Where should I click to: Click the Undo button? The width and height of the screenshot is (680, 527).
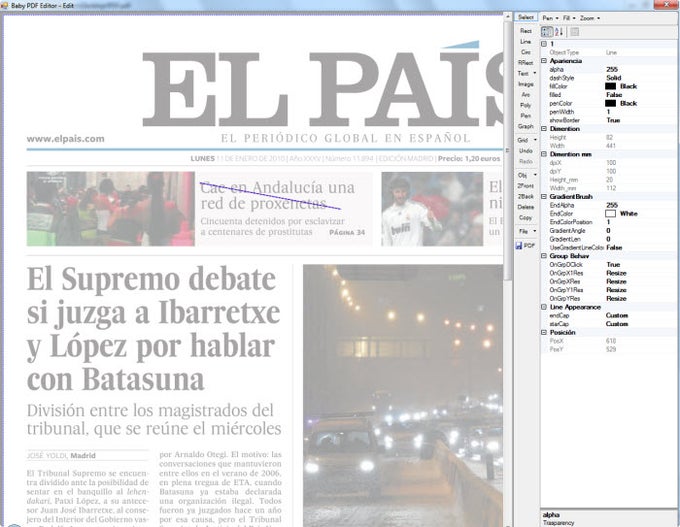(x=526, y=151)
